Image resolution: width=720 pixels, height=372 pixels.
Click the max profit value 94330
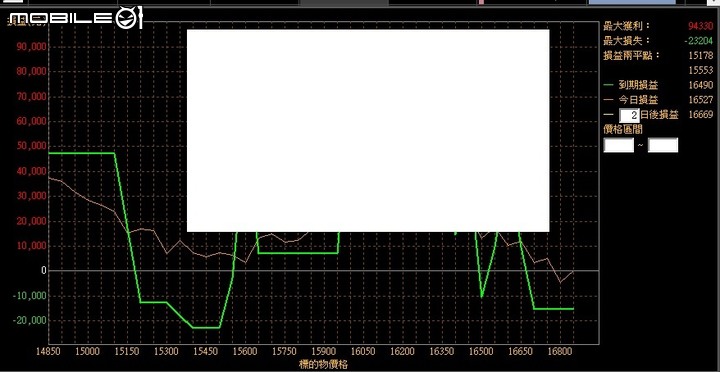[701, 26]
